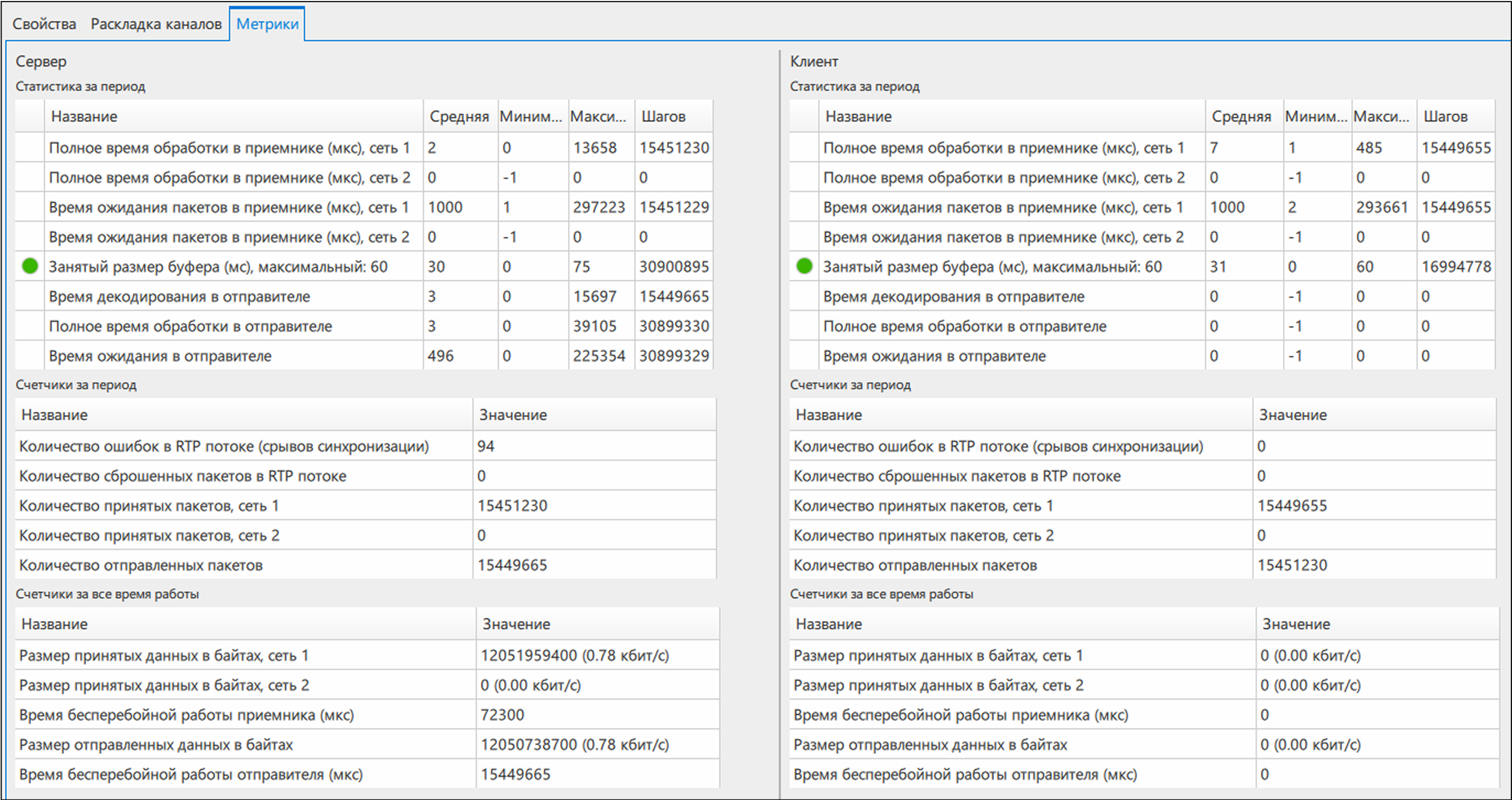Sort the server statistics by the Средняя column
Viewport: 1512px width, 800px height.
pyautogui.click(x=460, y=116)
